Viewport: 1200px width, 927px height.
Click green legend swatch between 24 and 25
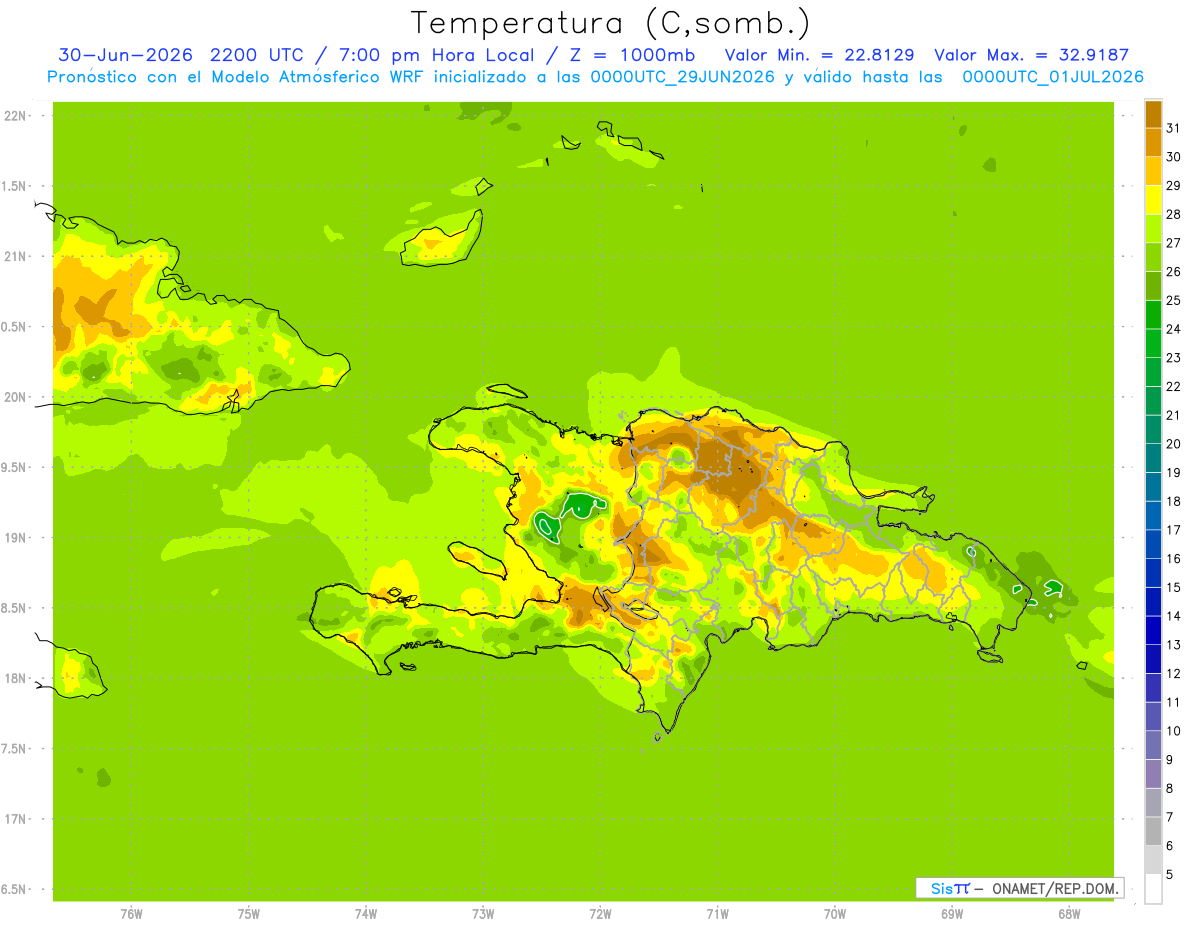click(1153, 314)
